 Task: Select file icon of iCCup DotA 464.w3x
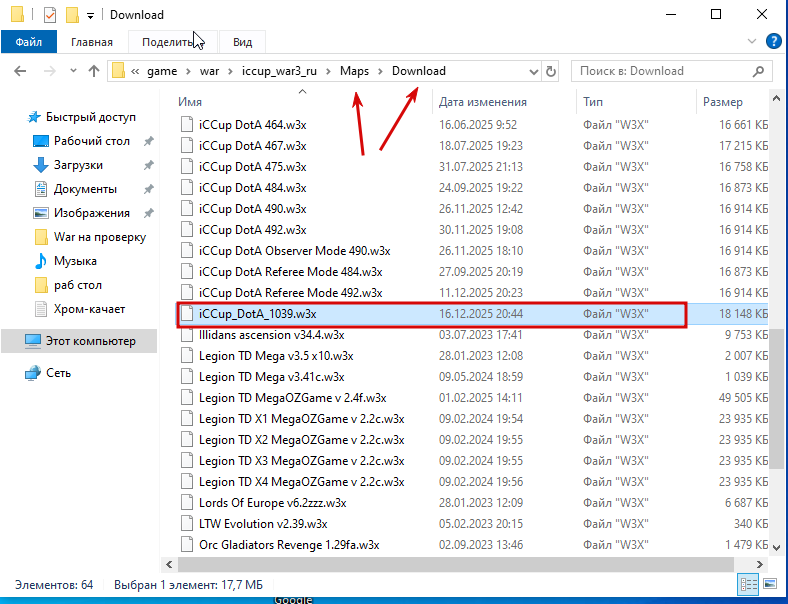click(187, 125)
